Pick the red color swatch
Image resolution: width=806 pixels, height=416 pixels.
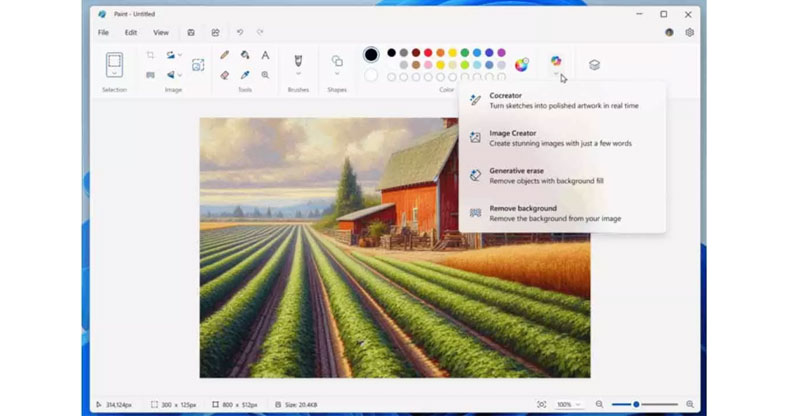(x=428, y=52)
